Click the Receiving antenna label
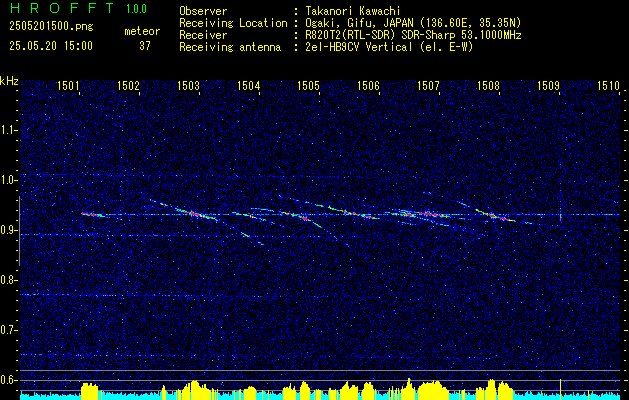This screenshot has height=400, width=629. coord(230,47)
